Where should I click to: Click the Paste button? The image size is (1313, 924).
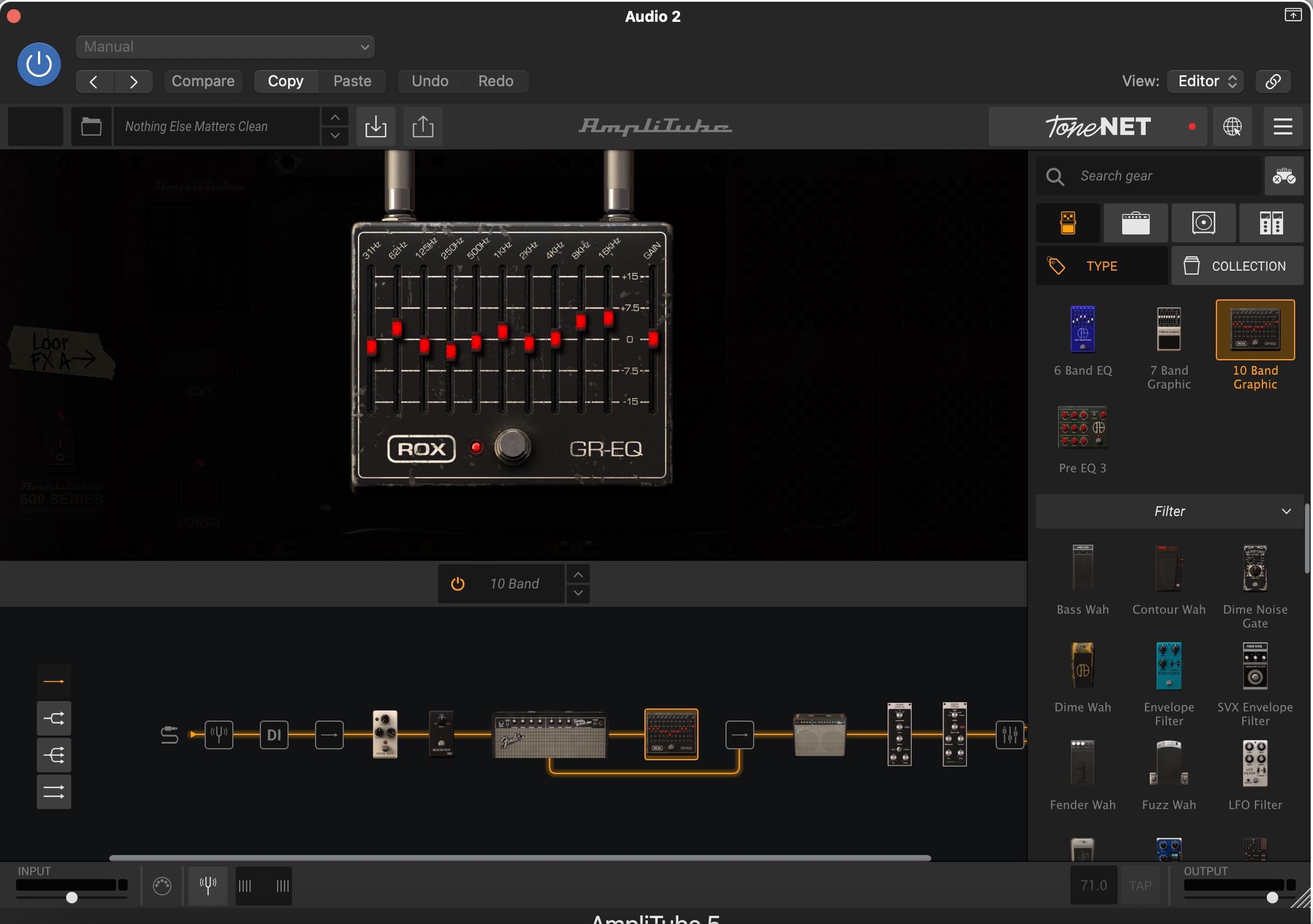click(352, 82)
